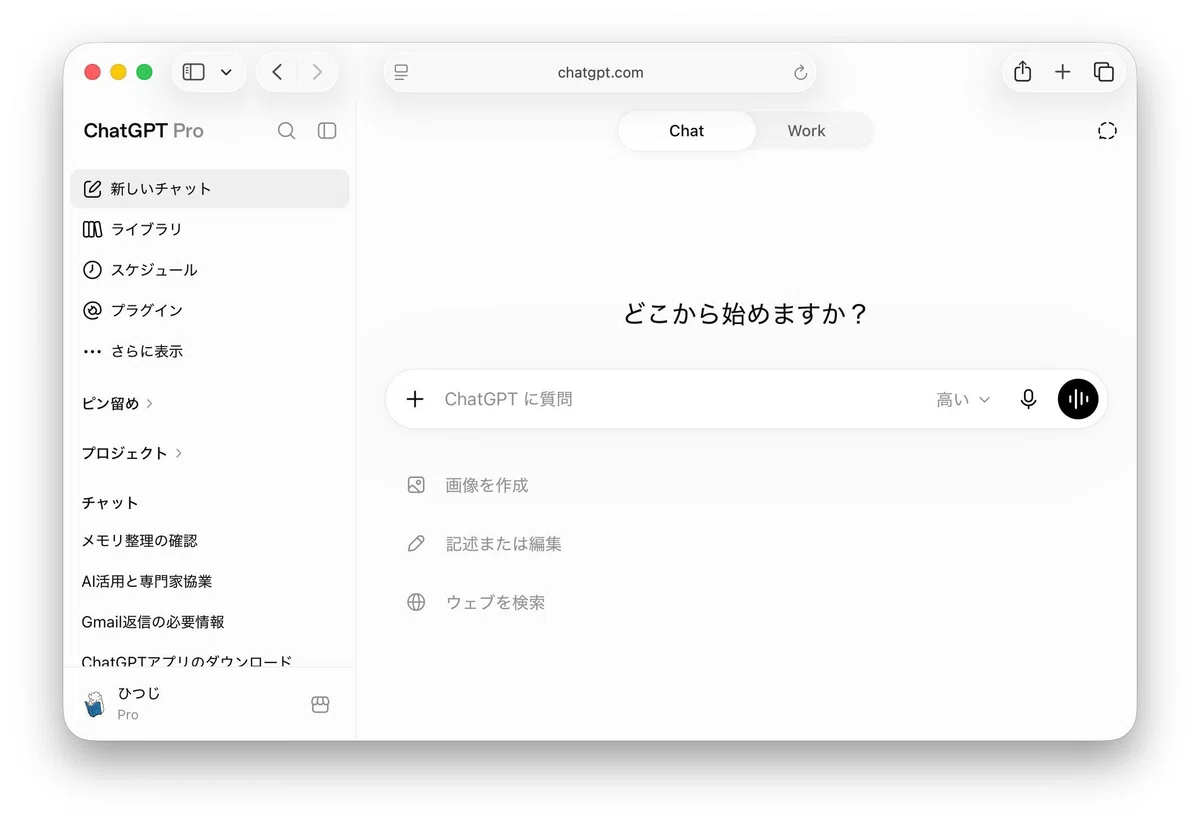This screenshot has width=1200, height=824.
Task: Open chat Gmail返信の必要情報
Action: (x=209, y=622)
